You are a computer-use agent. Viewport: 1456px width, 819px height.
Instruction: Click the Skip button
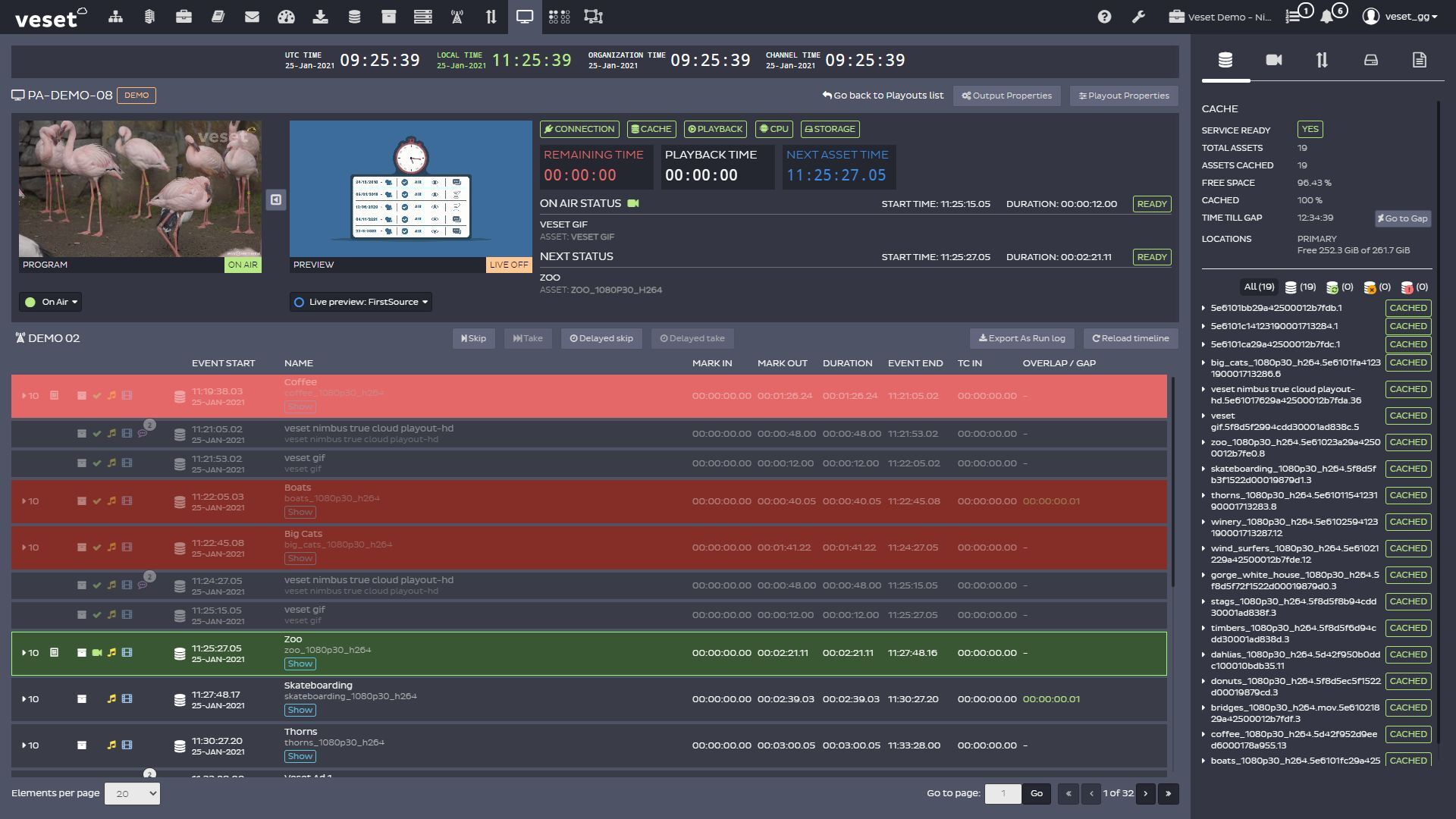pos(474,338)
